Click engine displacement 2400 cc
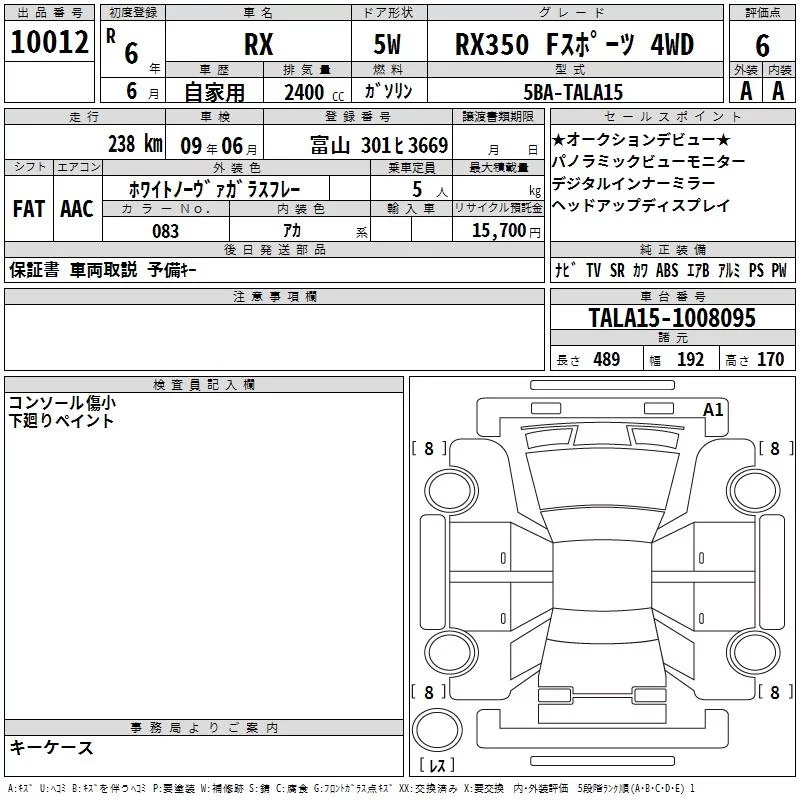The width and height of the screenshot is (800, 800). (x=314, y=93)
